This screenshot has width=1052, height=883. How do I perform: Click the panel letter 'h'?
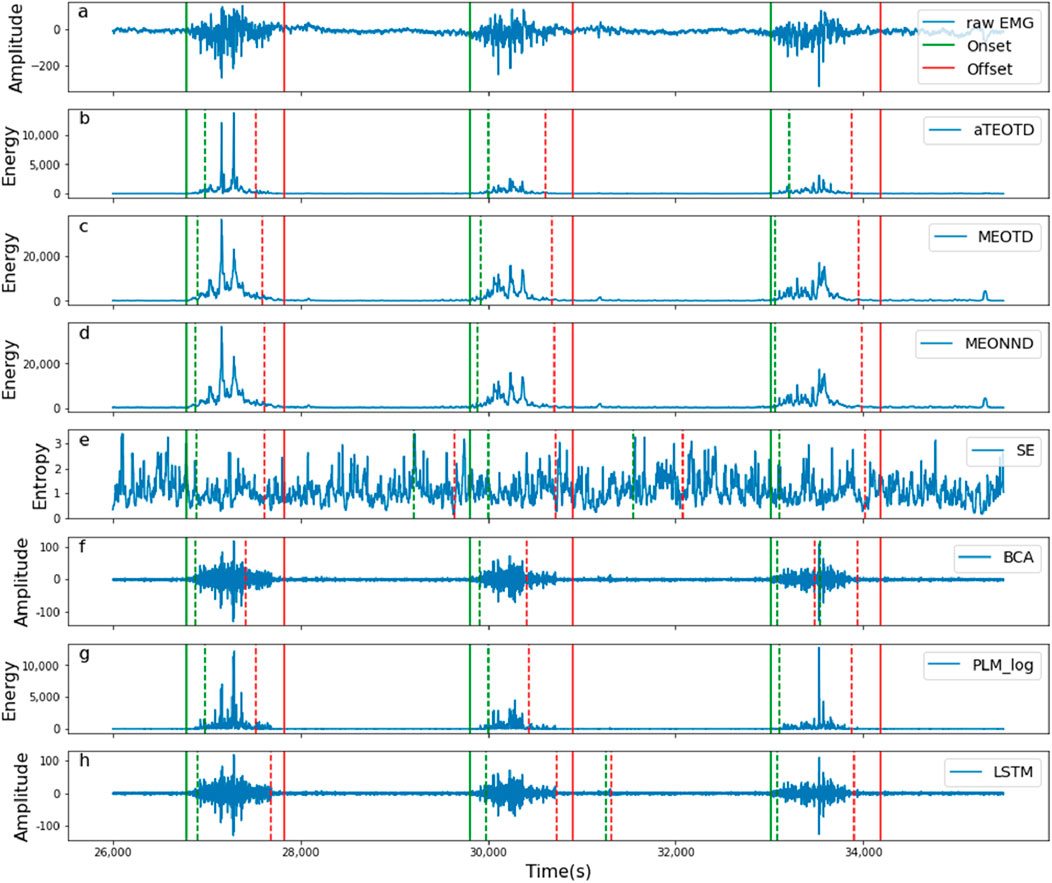(x=84, y=760)
